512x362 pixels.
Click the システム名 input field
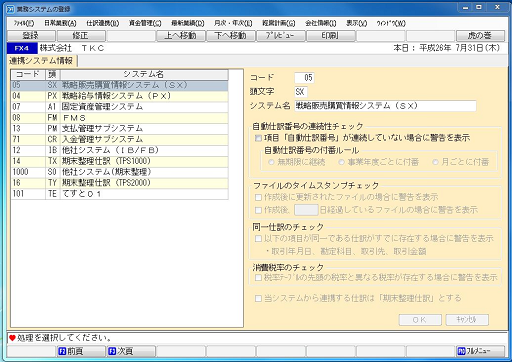pos(385,106)
